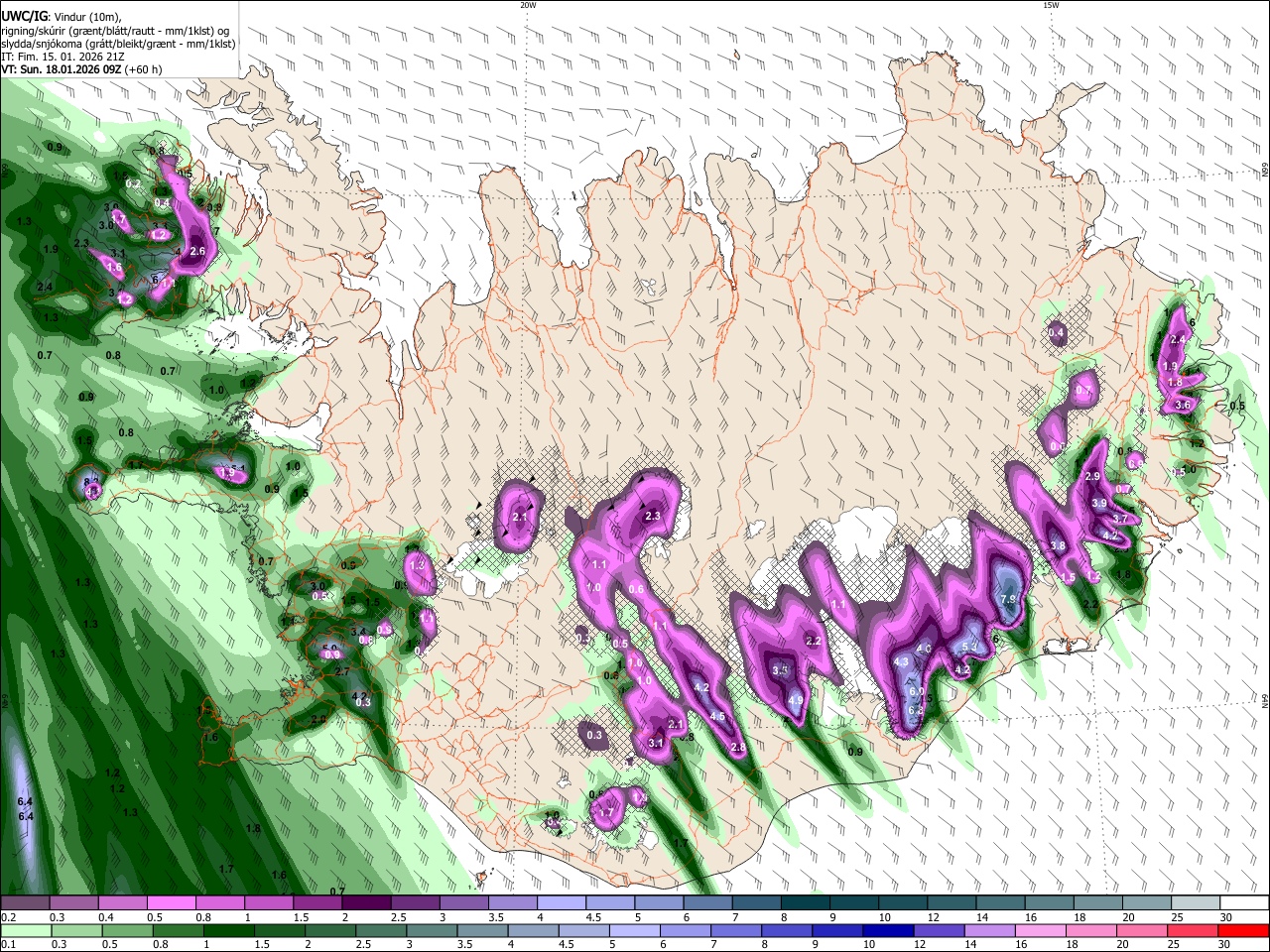1270x952 pixels.
Task: Select the periwinkle 4 swatch in upper legend row
Action: click(562, 903)
